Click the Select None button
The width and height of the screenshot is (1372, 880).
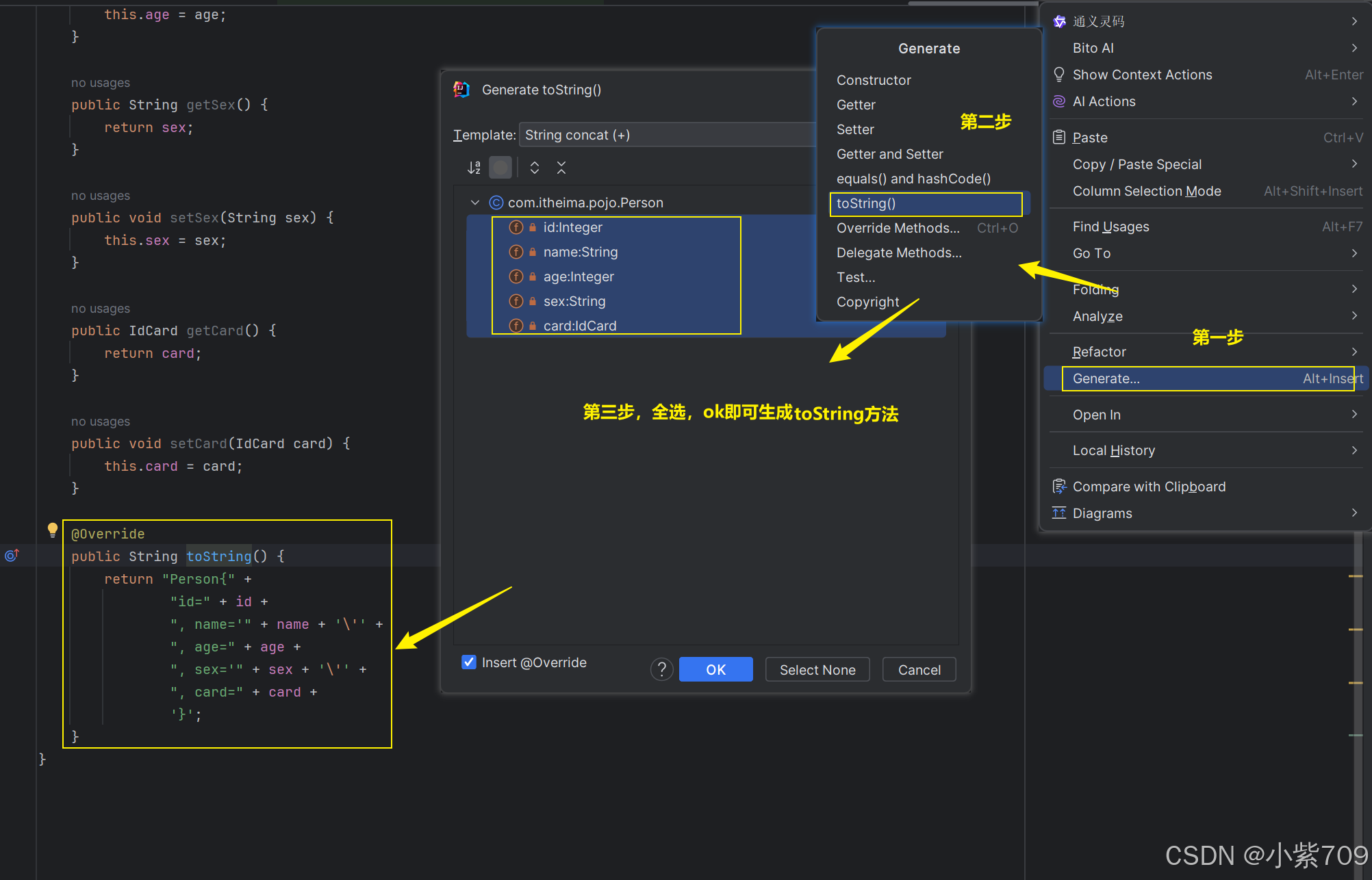(817, 670)
